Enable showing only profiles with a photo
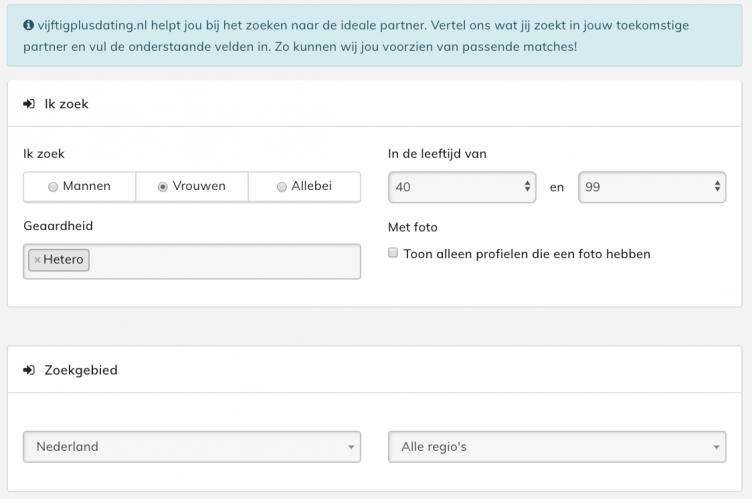 [x=394, y=254]
